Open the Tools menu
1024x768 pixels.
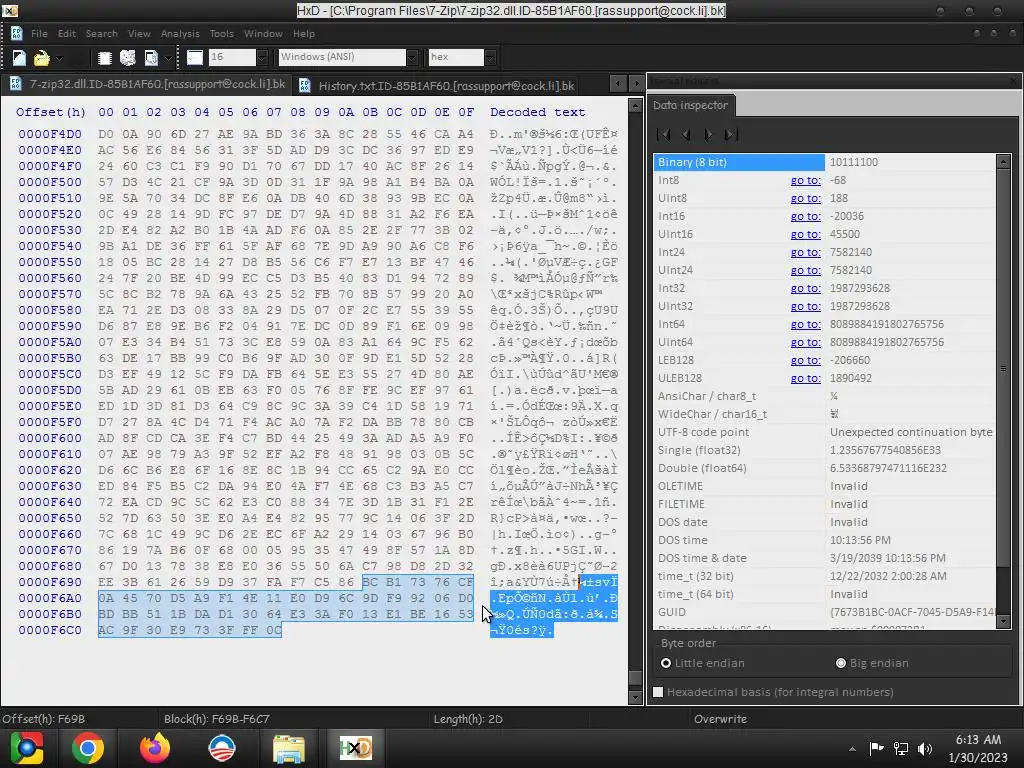point(221,33)
